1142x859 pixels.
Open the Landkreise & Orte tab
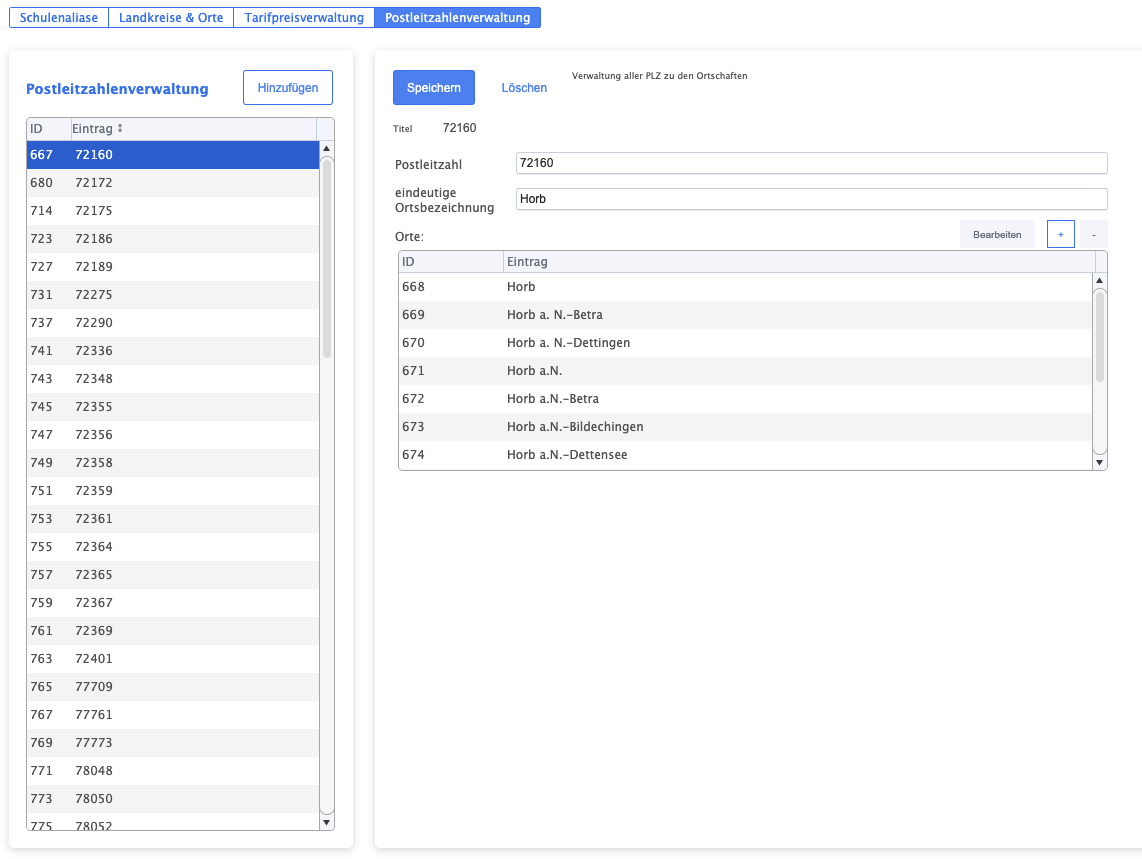coord(171,18)
